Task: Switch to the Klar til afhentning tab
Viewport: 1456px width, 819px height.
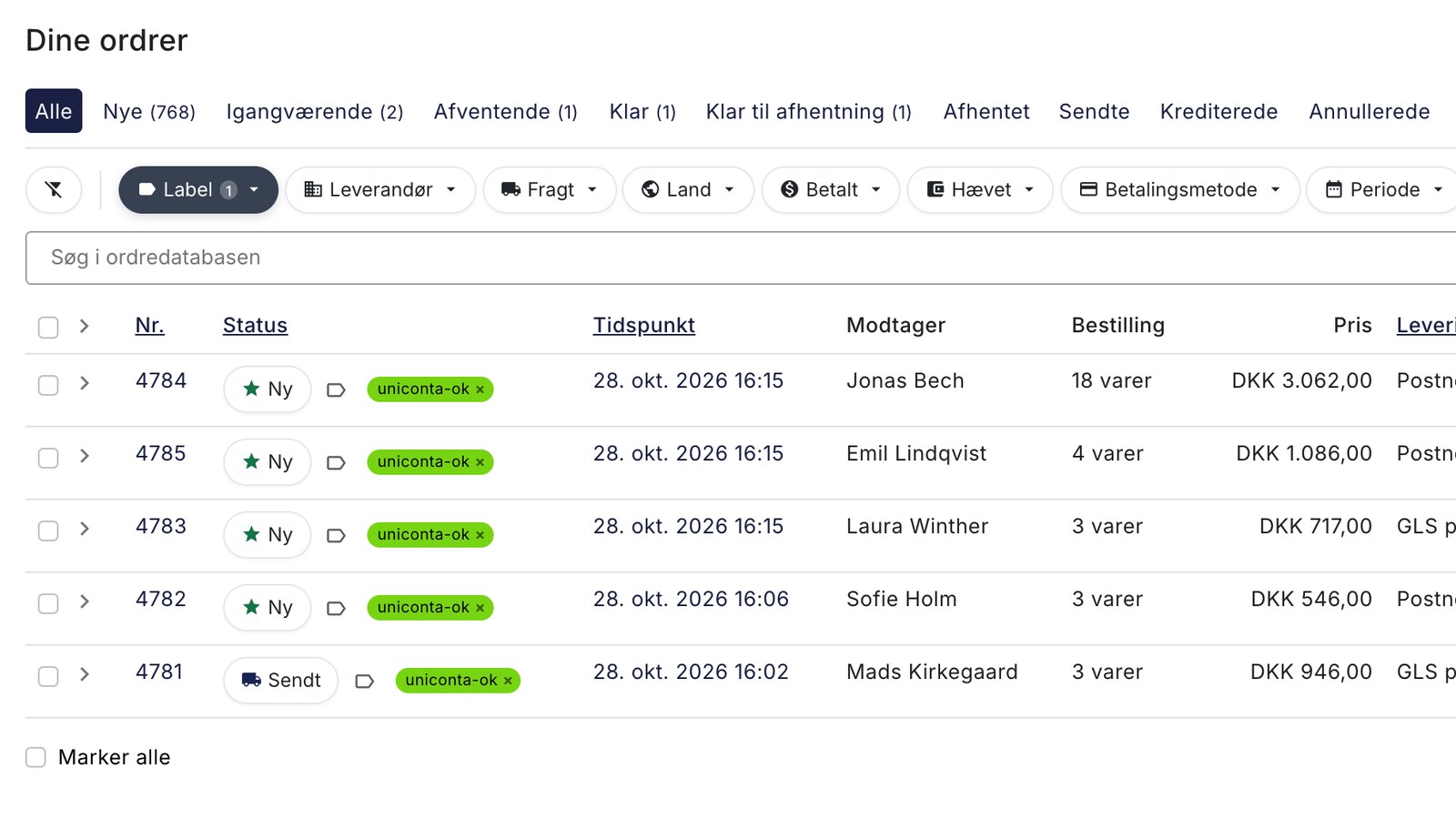Action: click(x=809, y=111)
